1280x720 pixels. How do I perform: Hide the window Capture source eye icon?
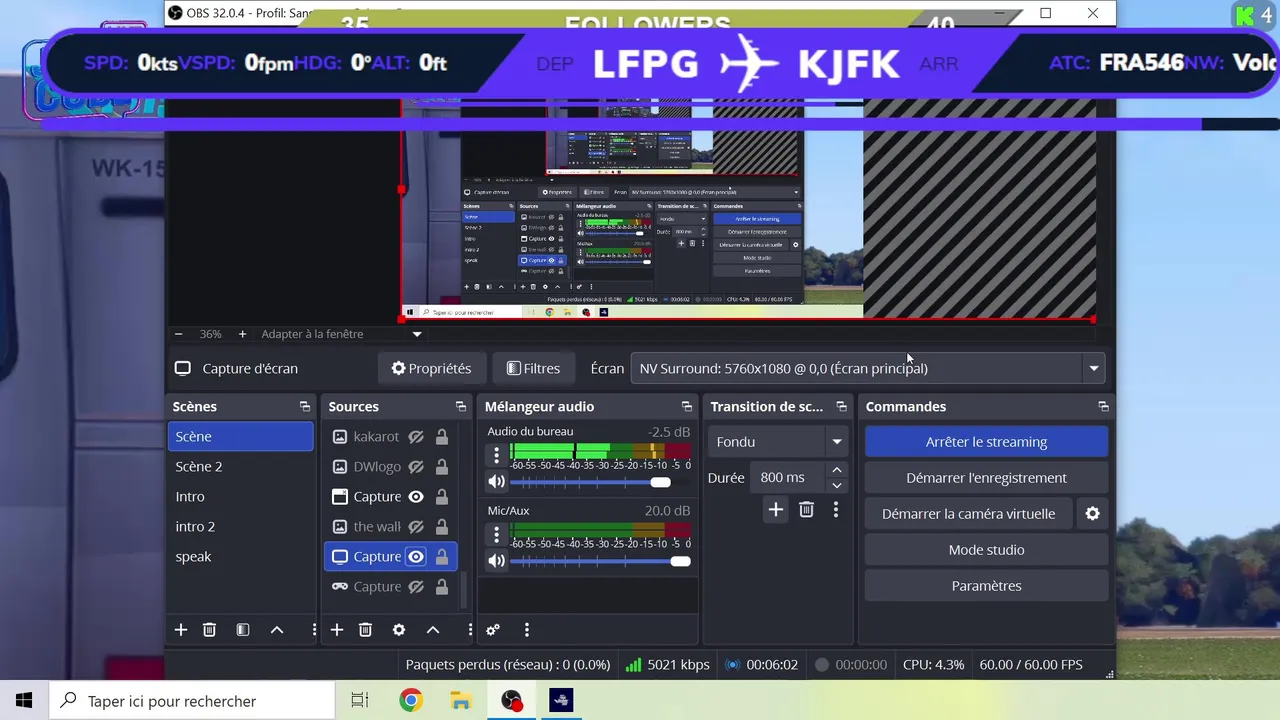click(x=416, y=497)
